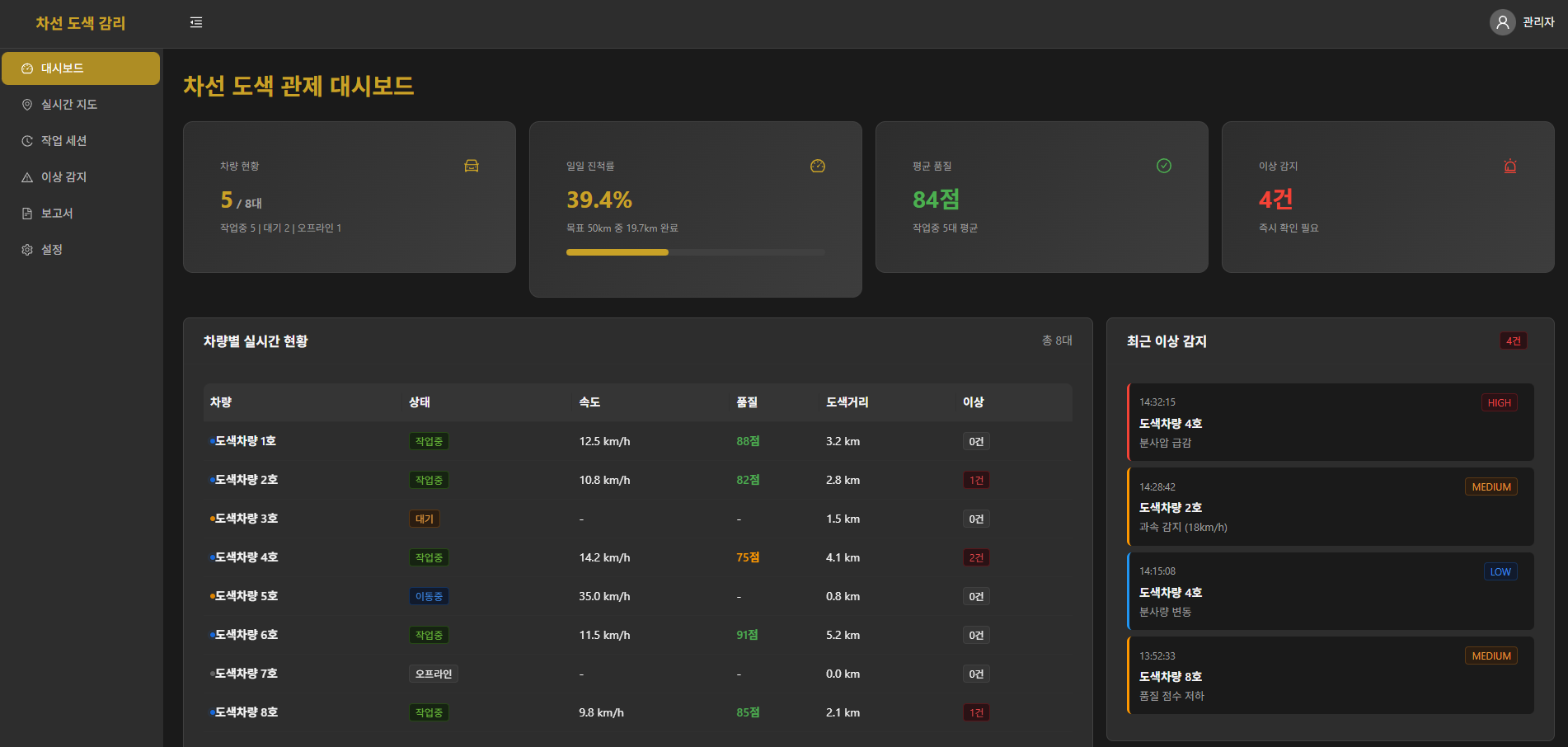The height and width of the screenshot is (747, 1568).
Task: Click the gauge icon in daily progress card
Action: click(818, 166)
